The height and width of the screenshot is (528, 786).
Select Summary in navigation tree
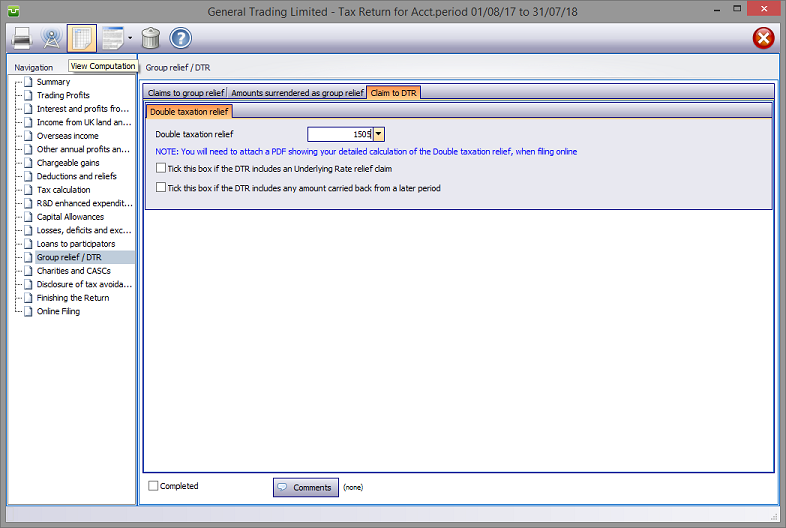pos(53,82)
